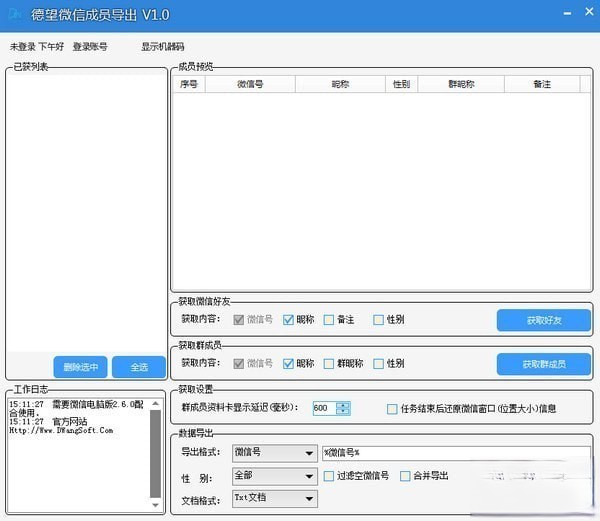This screenshot has height=521, width=600.
Task: Open the 文档格式 dropdown showing Txt文档
Action: (275, 498)
